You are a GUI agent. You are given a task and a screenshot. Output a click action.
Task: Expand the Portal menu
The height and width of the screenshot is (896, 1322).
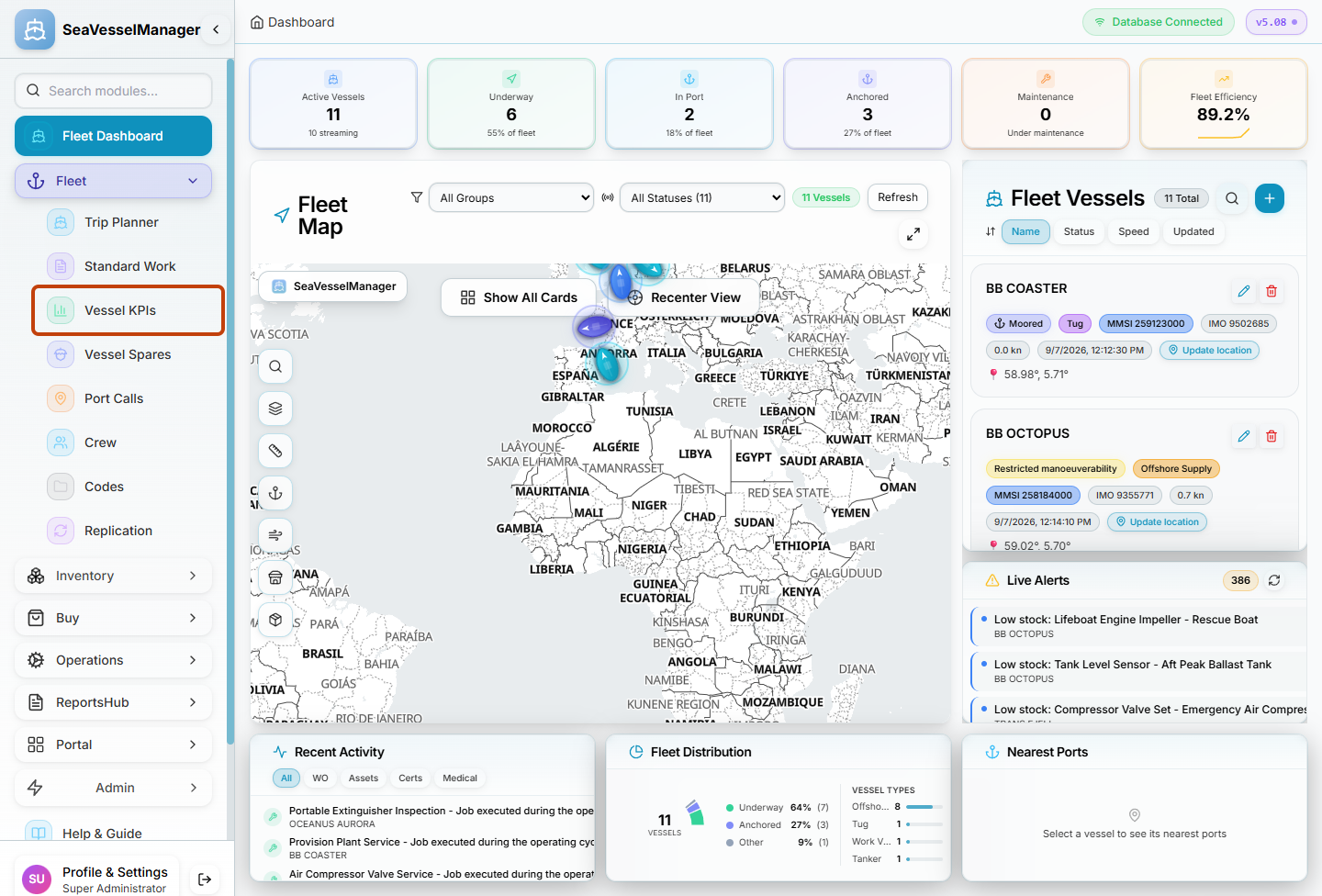tap(113, 745)
